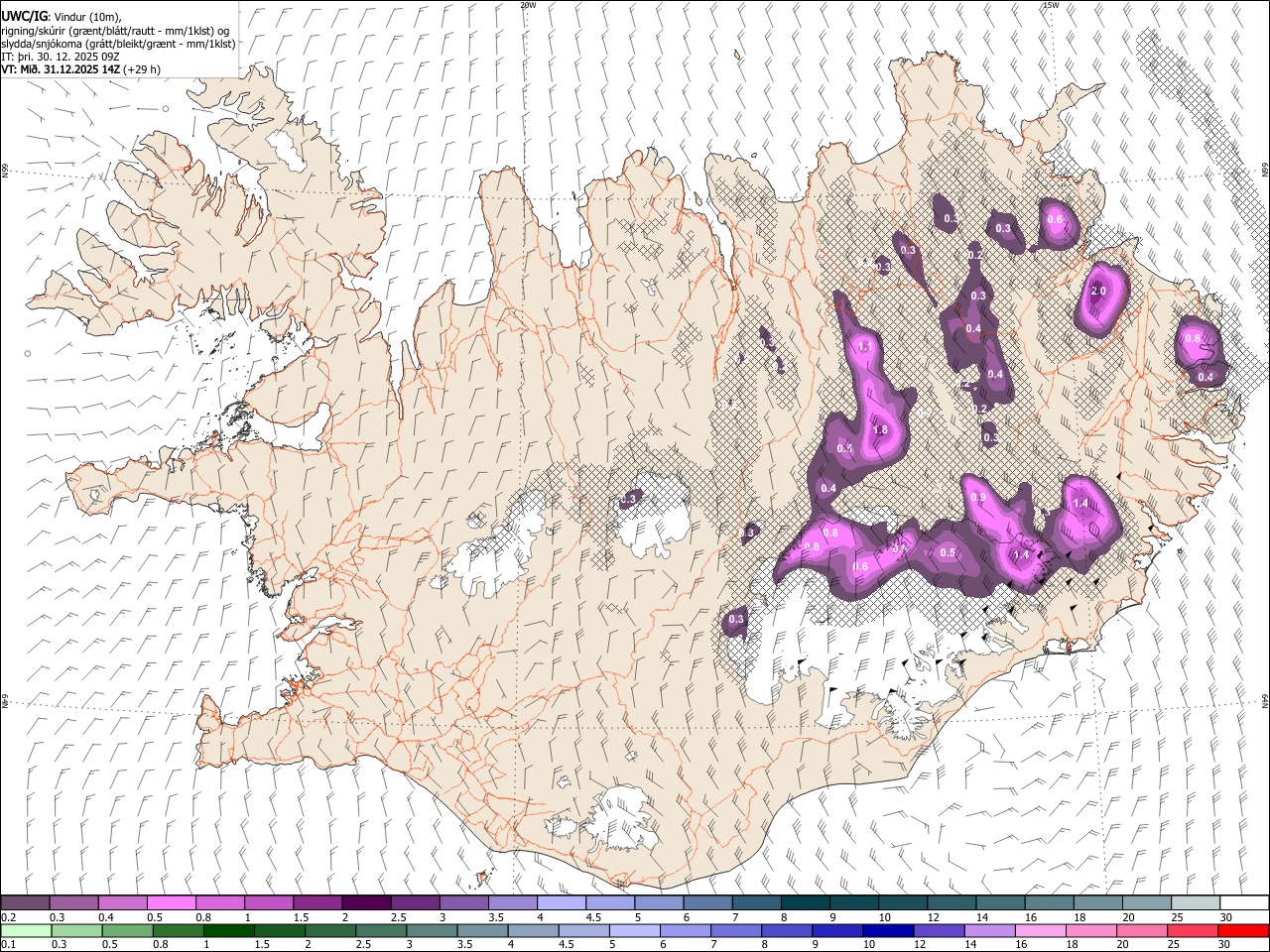This screenshot has width=1270, height=952.
Task: Pick the dark green 1–1.5 swatch, lower scale
Action: click(229, 931)
